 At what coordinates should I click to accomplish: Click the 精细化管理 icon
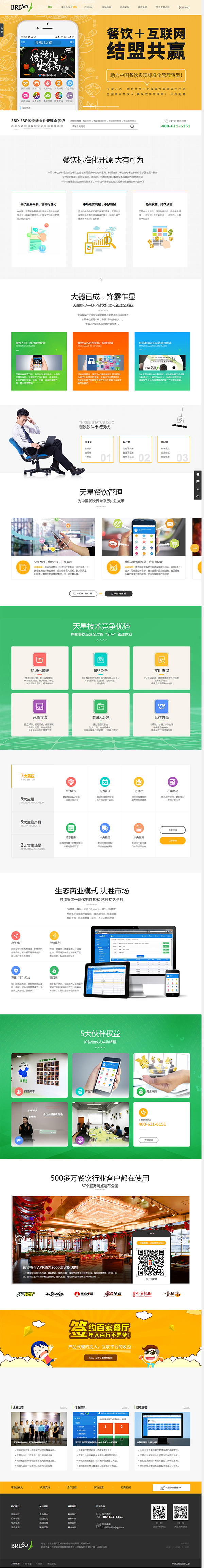click(x=39, y=660)
